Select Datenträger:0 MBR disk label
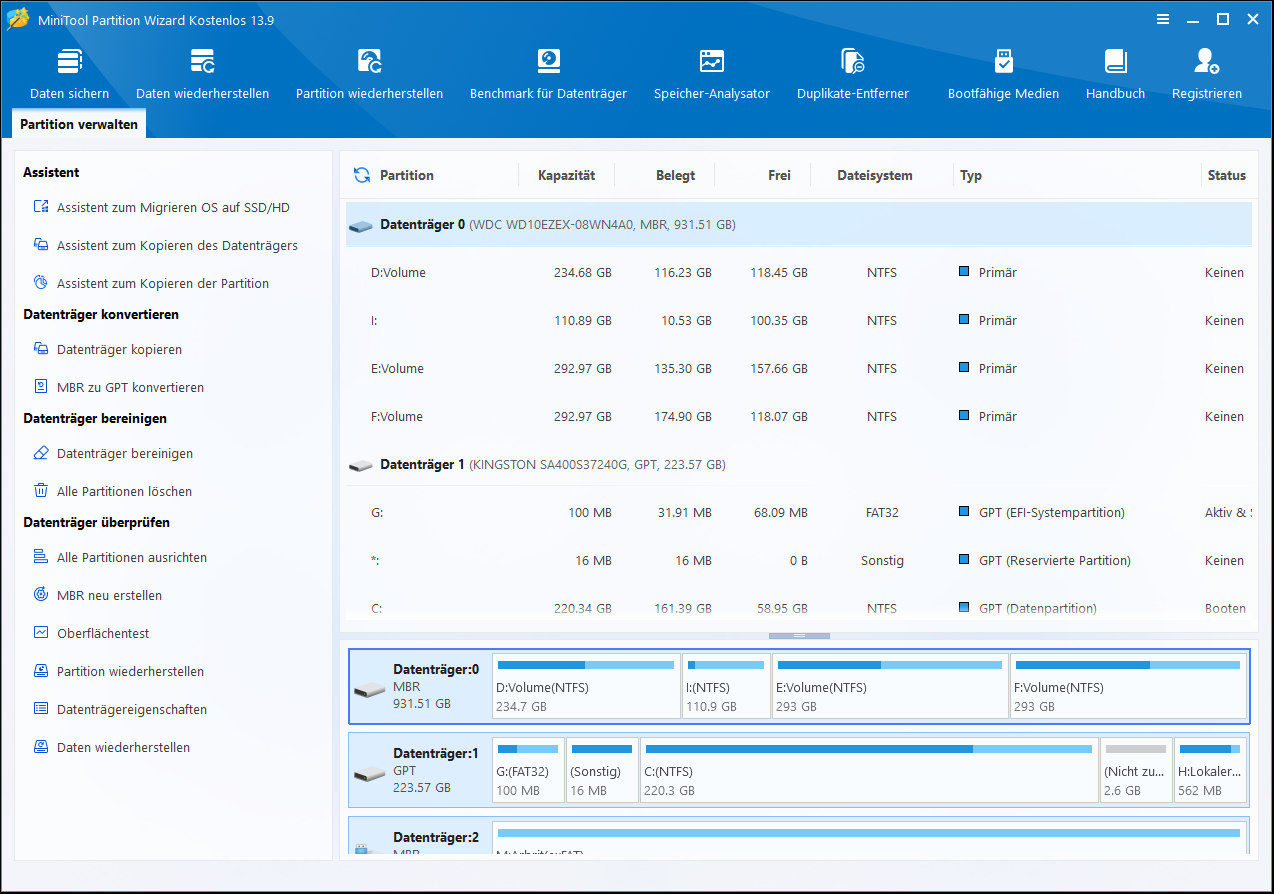 pyautogui.click(x=420, y=686)
